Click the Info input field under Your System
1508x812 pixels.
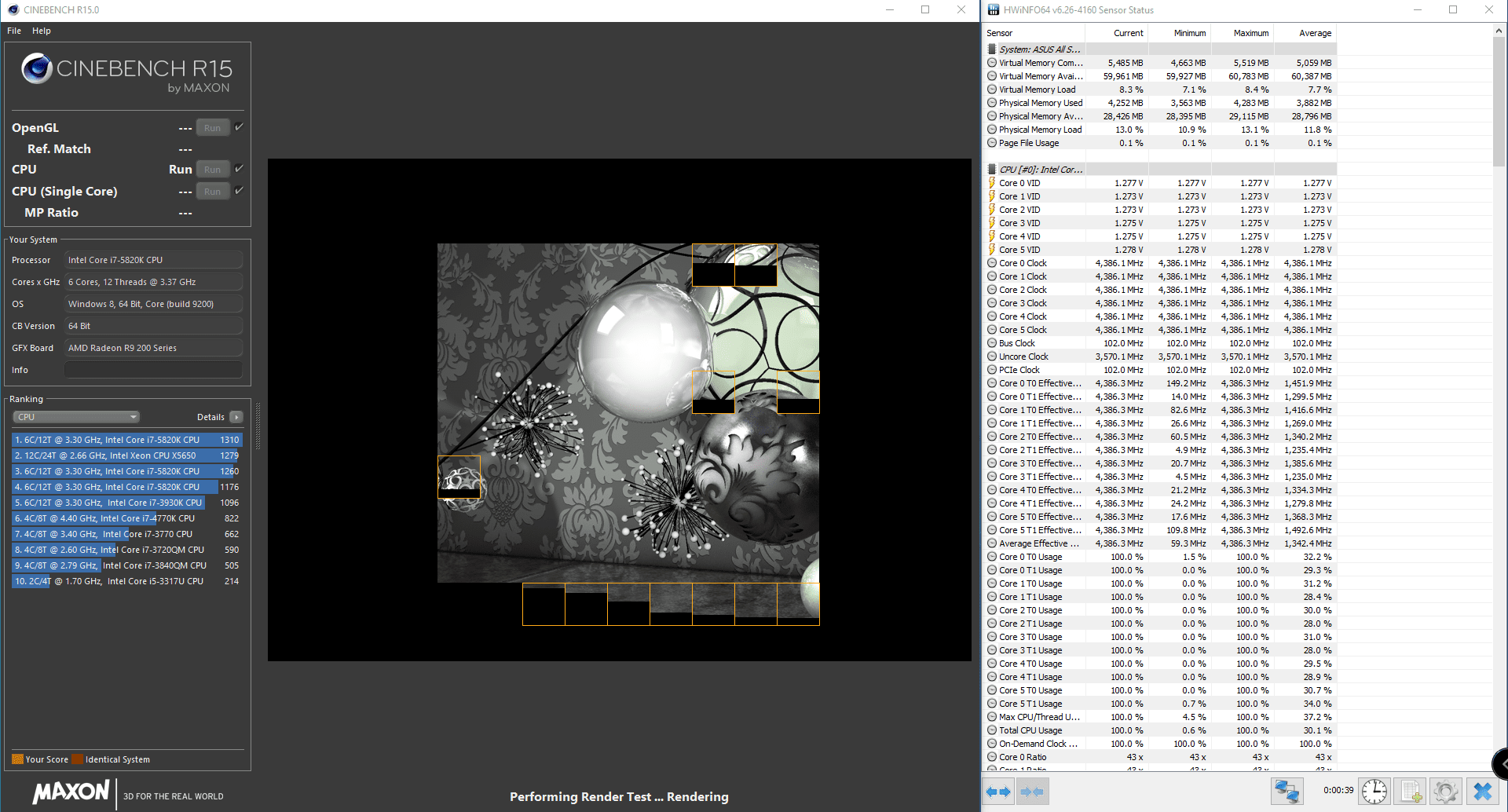tap(153, 370)
